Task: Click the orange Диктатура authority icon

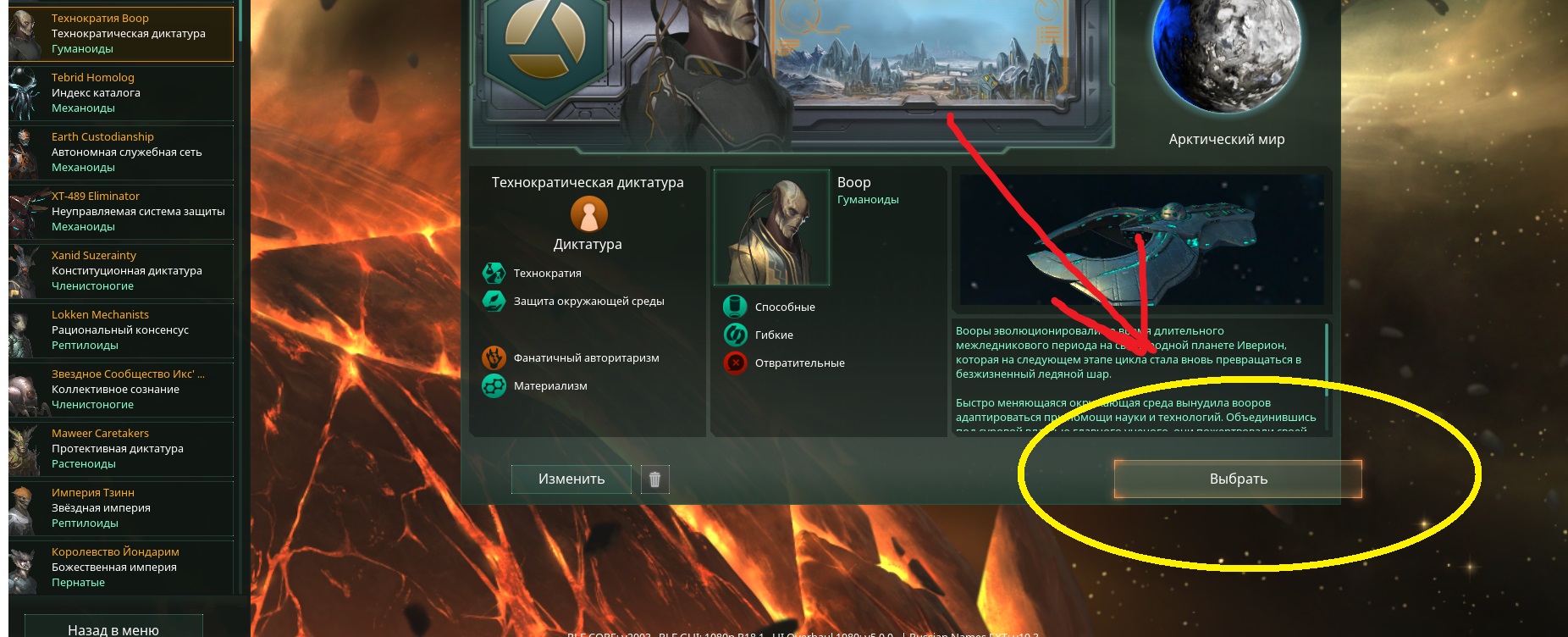Action: 588,214
